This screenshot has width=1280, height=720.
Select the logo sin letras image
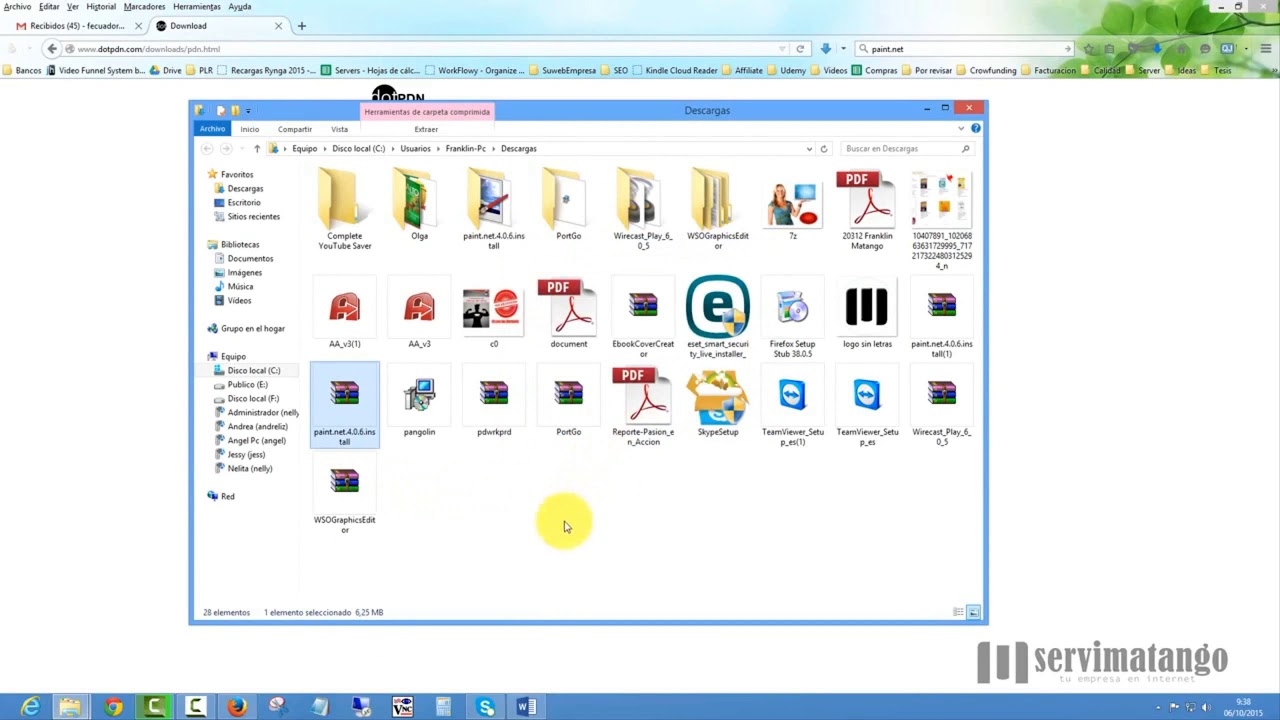point(867,315)
